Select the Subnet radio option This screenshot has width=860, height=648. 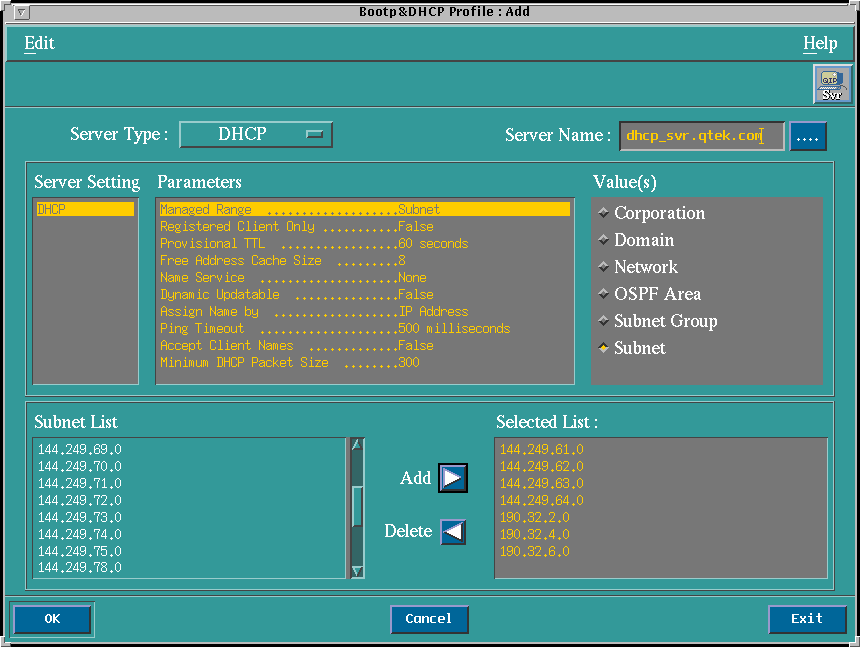pos(603,348)
